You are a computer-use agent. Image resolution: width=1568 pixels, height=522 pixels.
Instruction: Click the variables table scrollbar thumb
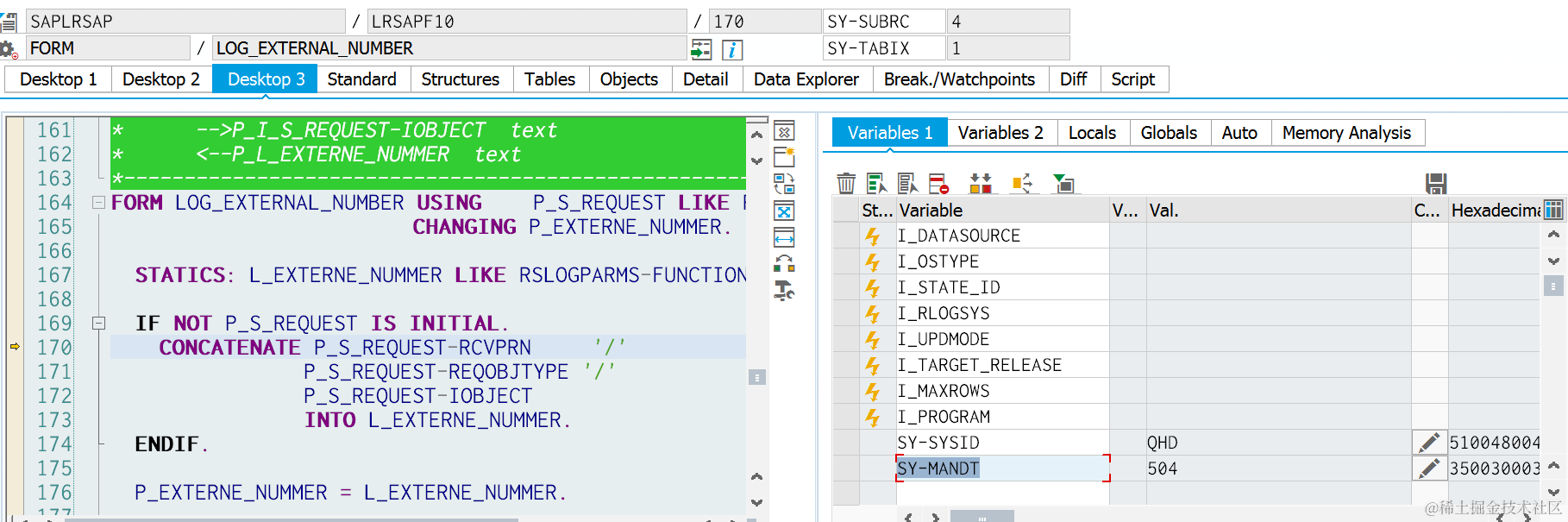(x=1553, y=286)
